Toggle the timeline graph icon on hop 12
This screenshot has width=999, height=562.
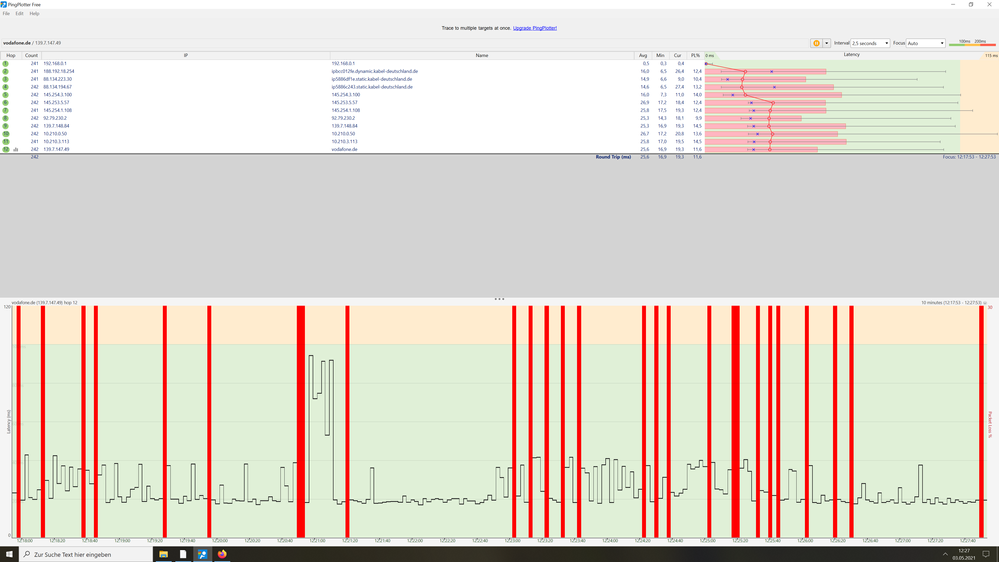[x=16, y=149]
